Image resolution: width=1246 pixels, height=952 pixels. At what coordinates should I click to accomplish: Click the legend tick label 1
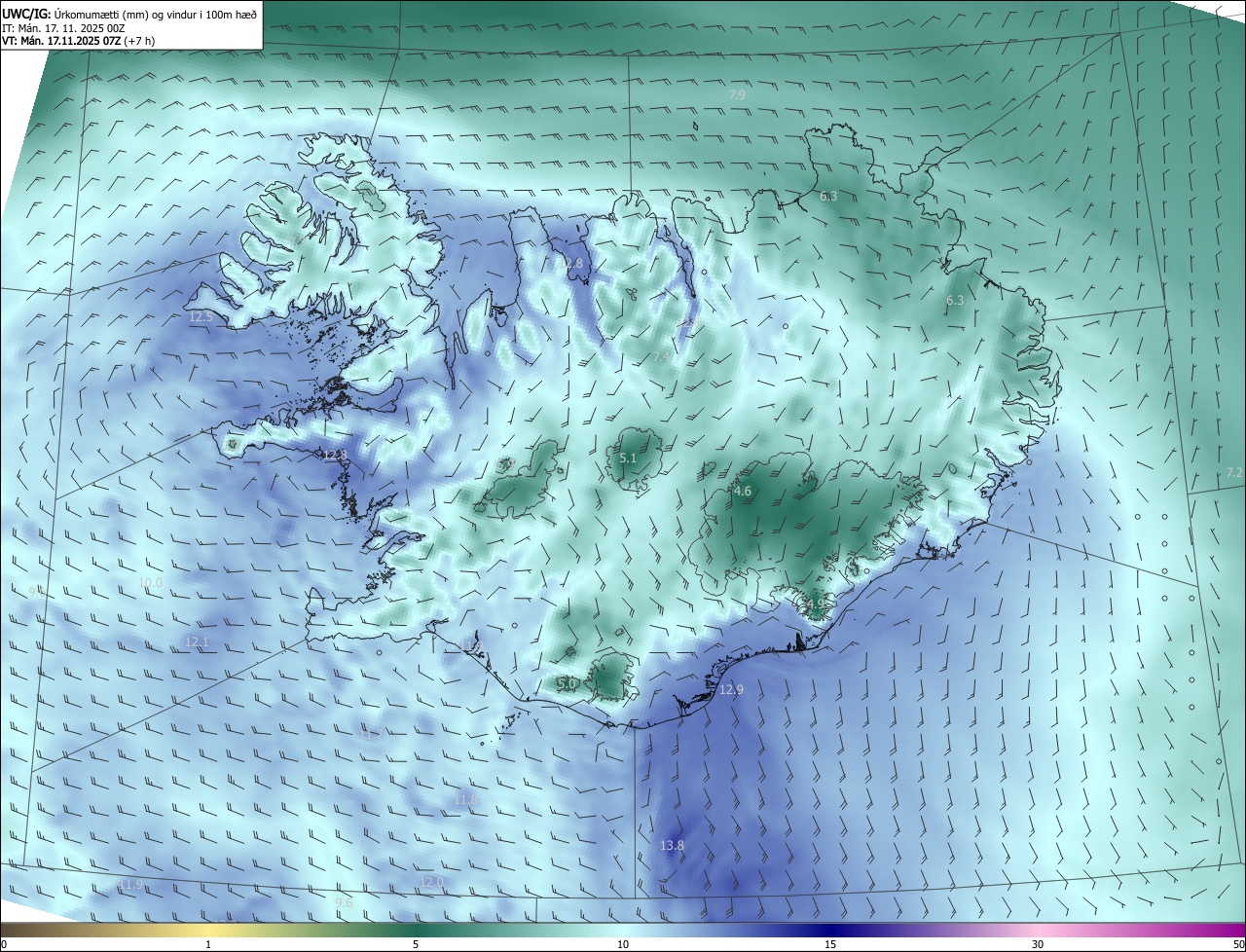pos(208,944)
